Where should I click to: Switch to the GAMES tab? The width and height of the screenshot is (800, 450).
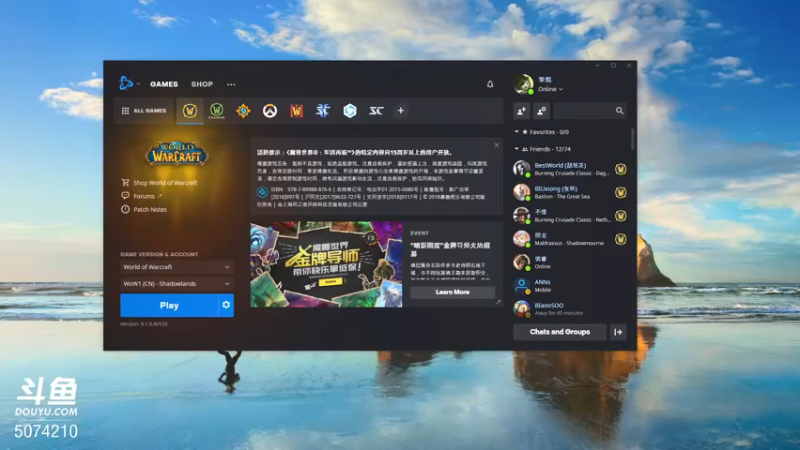164,84
